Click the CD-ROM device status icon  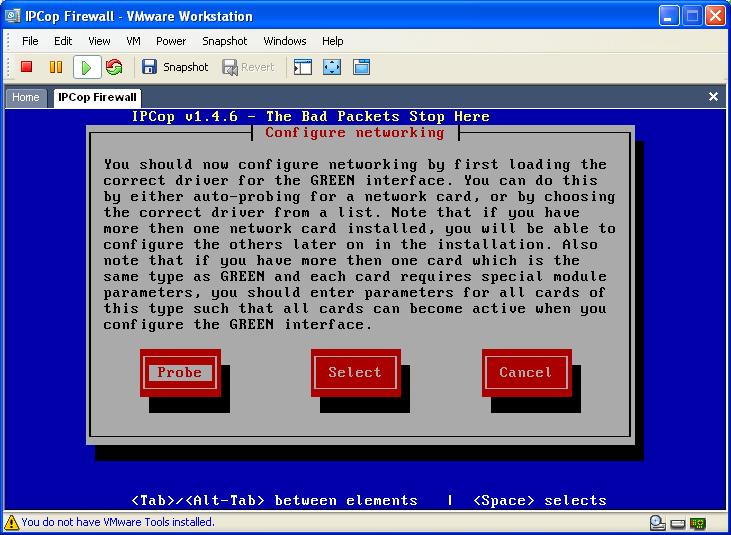[657, 523]
